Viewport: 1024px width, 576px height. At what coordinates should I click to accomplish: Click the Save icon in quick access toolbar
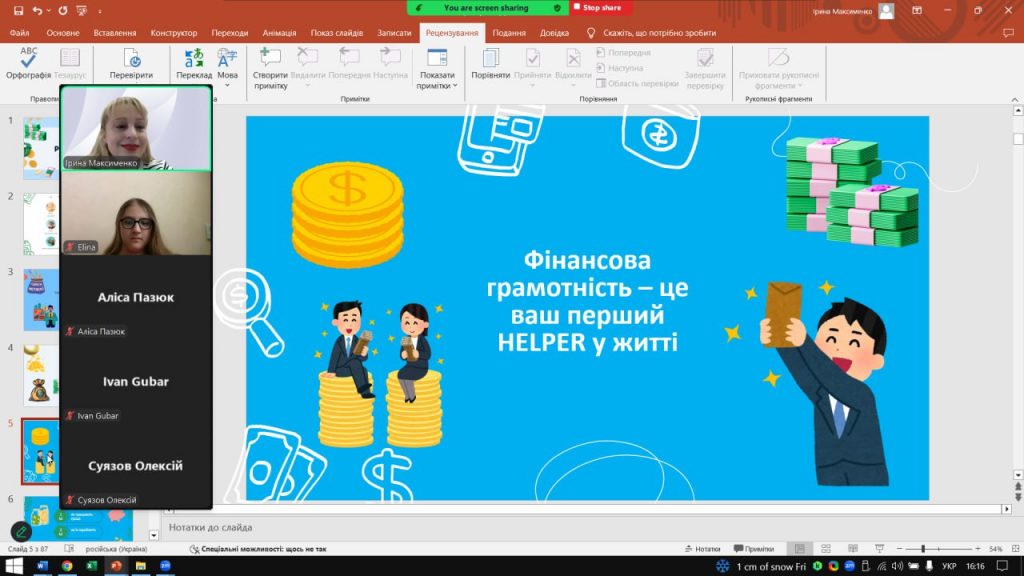[x=18, y=10]
